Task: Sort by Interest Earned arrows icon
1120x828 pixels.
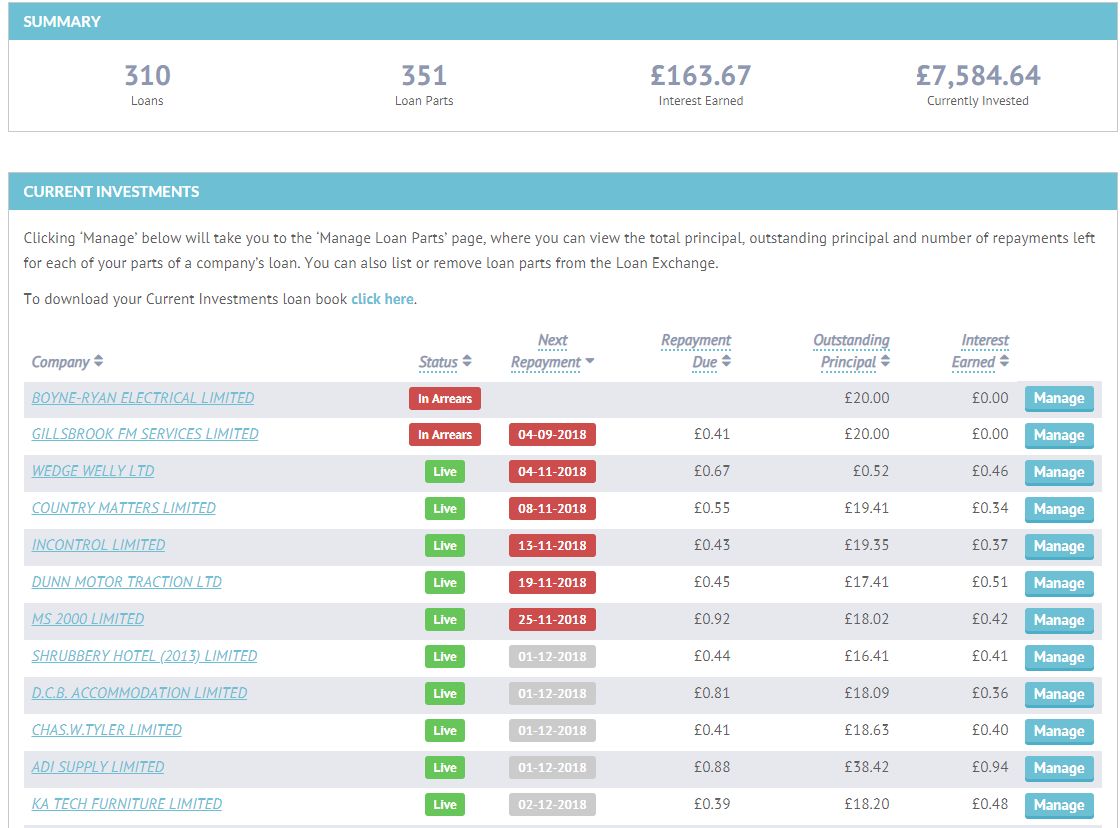Action: (1004, 361)
